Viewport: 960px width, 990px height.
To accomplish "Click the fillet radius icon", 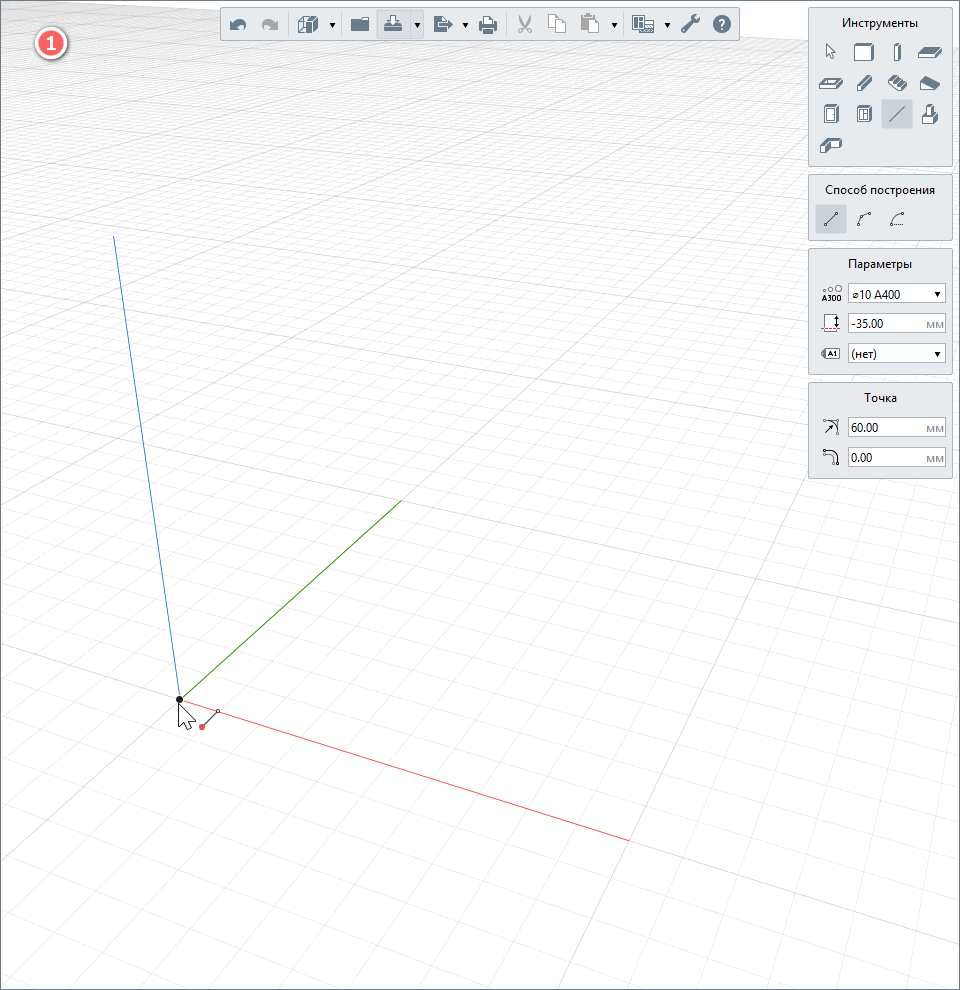I will pos(831,457).
